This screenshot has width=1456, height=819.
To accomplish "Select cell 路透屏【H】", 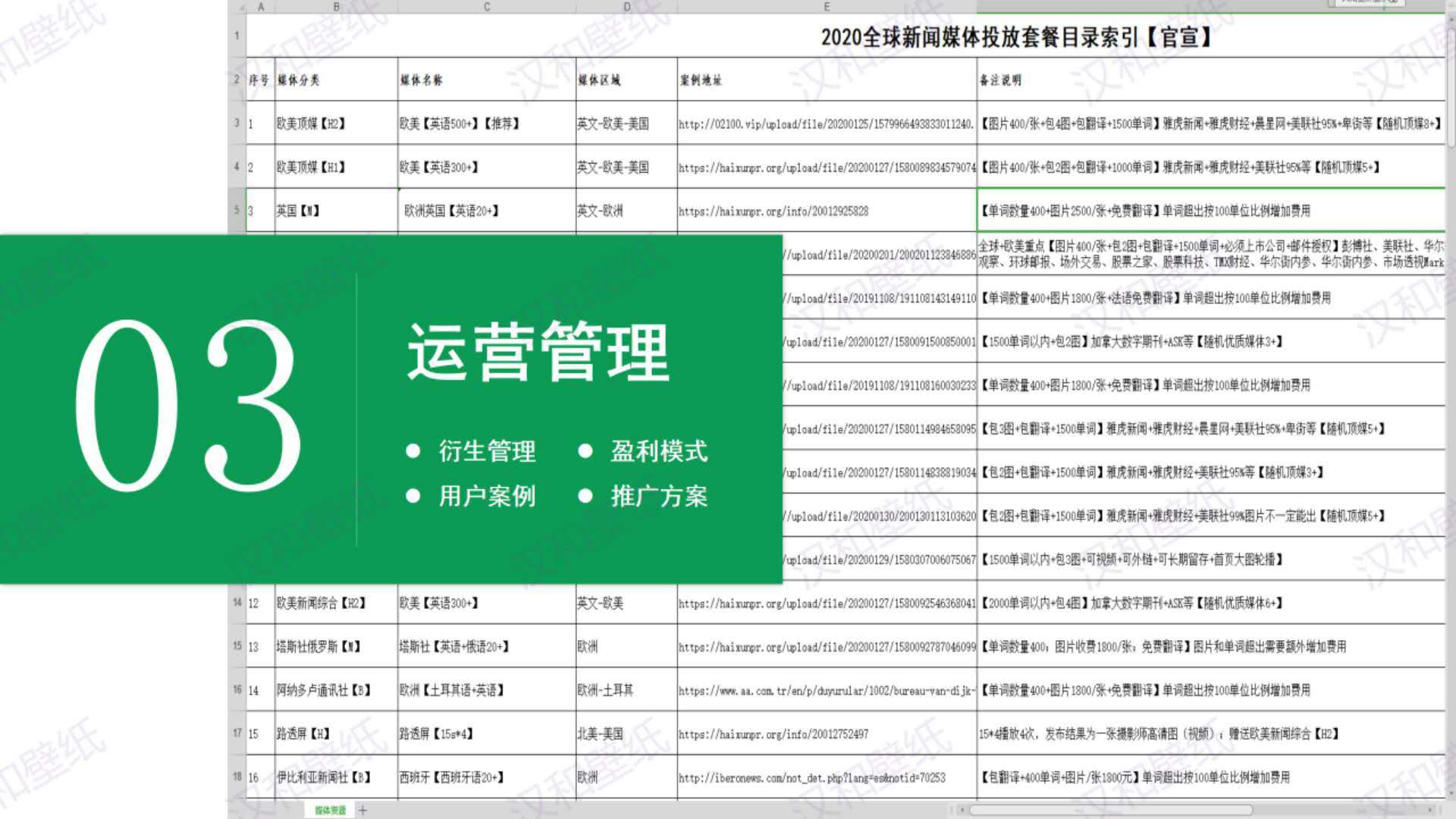I will (336, 733).
